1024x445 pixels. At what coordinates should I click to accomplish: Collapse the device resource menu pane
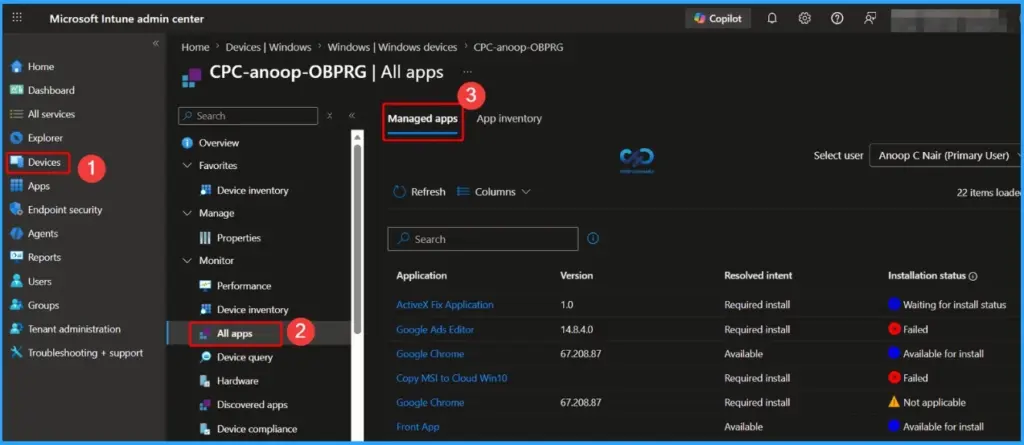pyautogui.click(x=351, y=116)
